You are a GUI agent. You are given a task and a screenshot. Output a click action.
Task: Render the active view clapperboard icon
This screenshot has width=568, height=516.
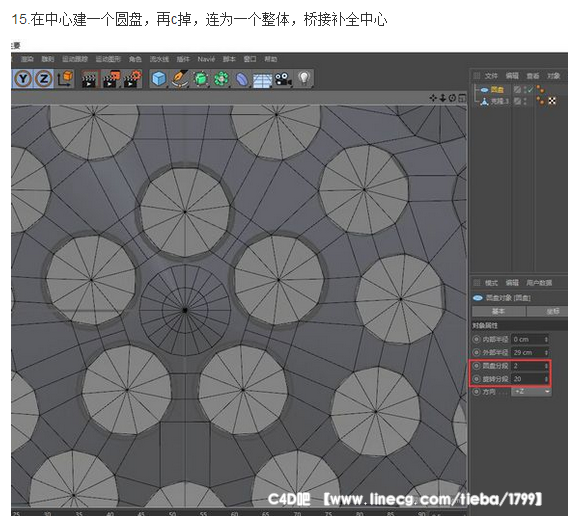pyautogui.click(x=90, y=79)
